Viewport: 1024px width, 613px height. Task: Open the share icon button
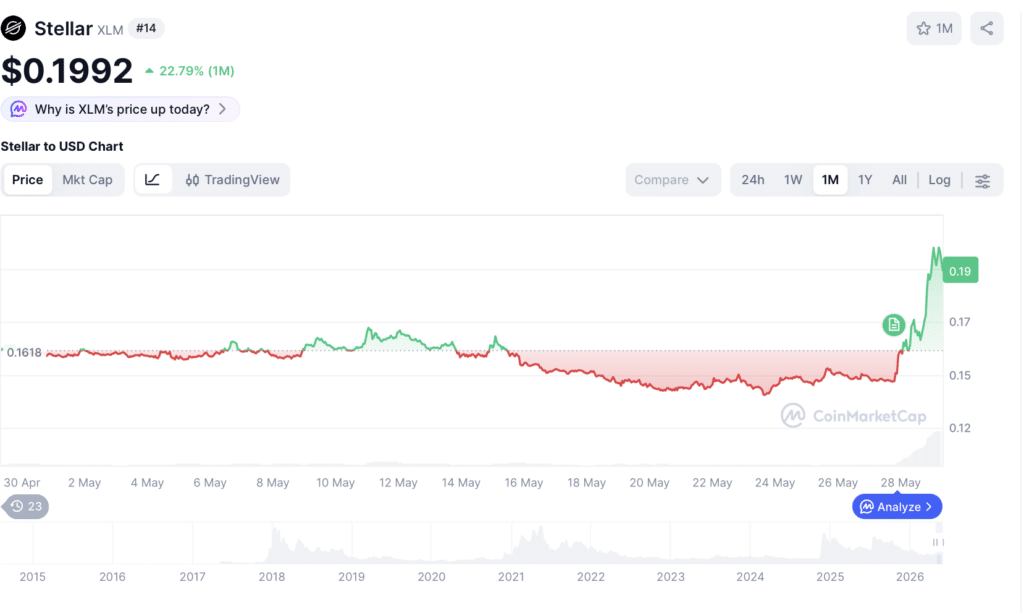pyautogui.click(x=987, y=28)
